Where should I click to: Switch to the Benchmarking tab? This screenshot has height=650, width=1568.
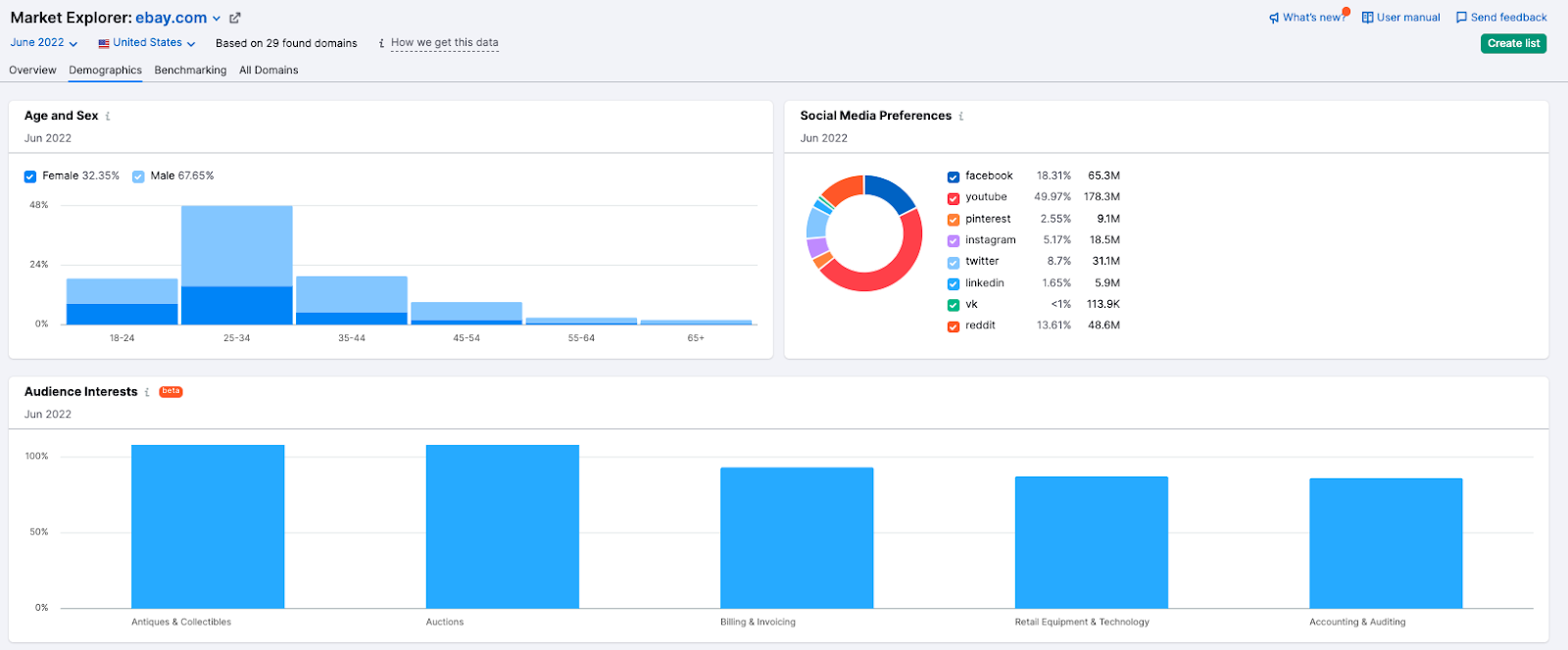tap(190, 71)
